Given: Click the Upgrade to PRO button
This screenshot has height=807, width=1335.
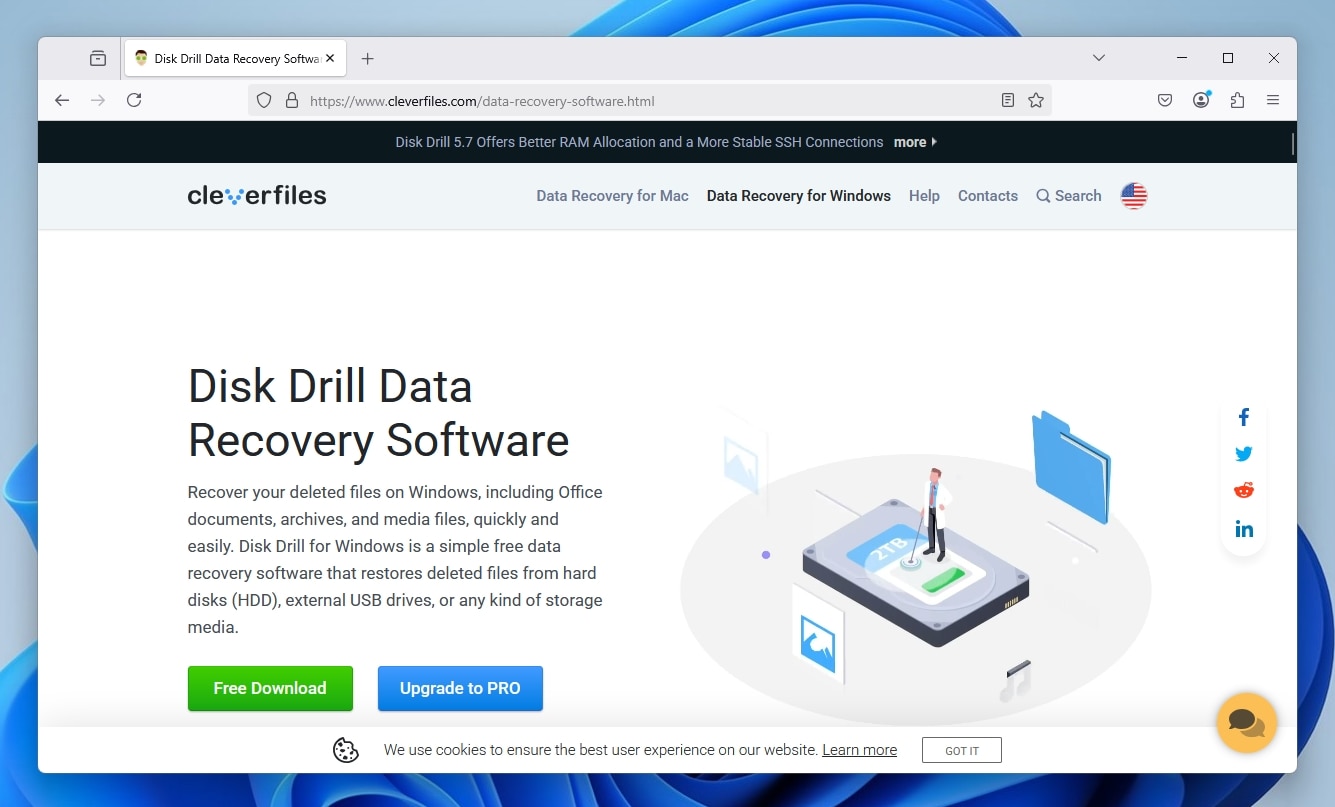Looking at the screenshot, I should click(460, 688).
